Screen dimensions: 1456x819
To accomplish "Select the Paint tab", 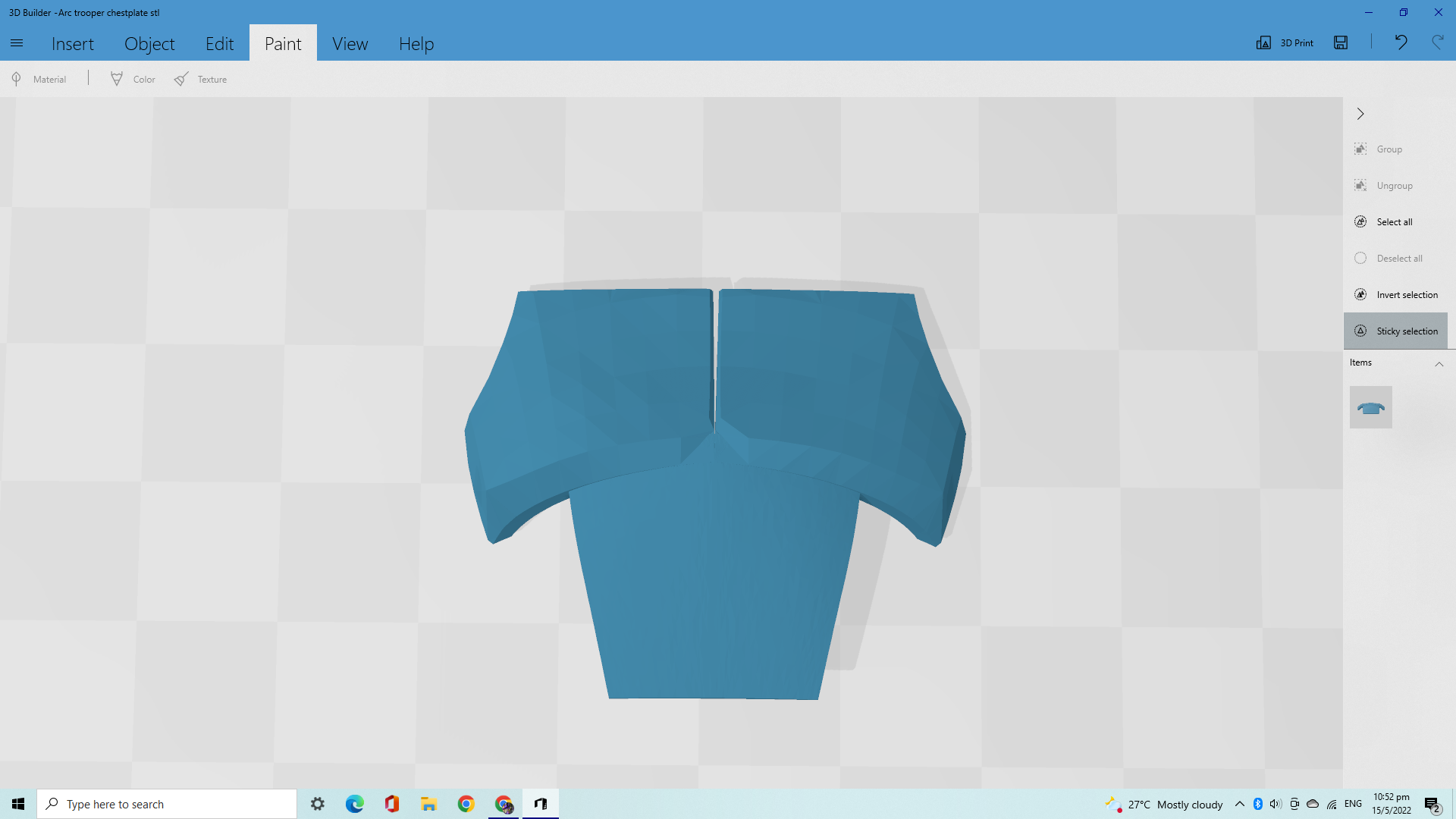I will tap(283, 43).
